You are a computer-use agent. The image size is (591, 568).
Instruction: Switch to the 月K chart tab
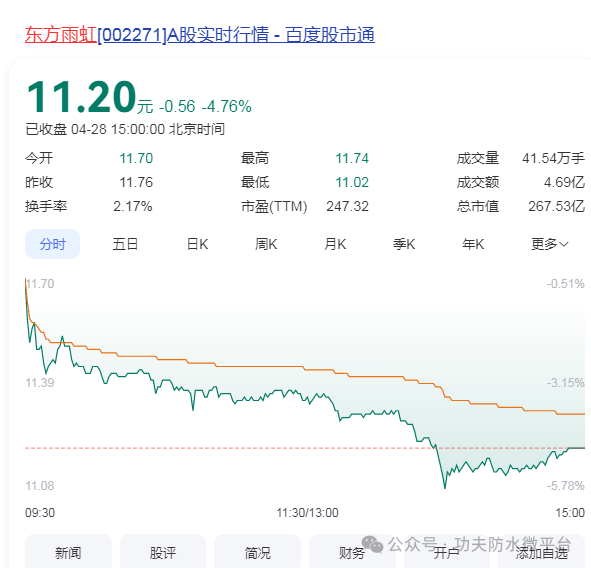(335, 244)
